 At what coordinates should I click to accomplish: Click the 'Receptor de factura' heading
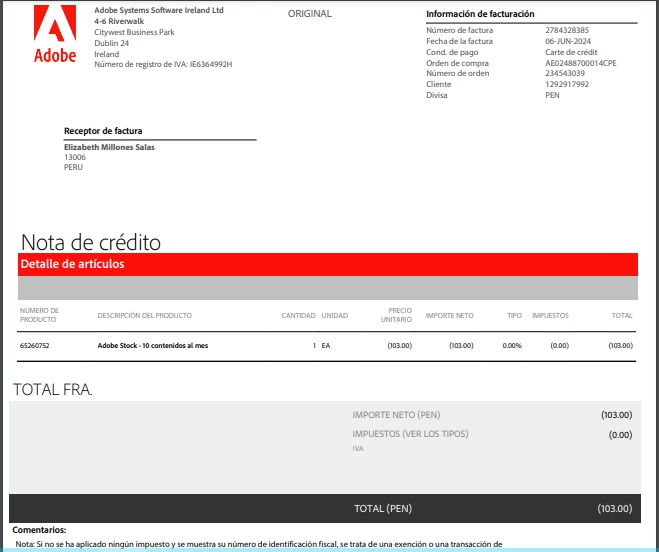(103, 131)
